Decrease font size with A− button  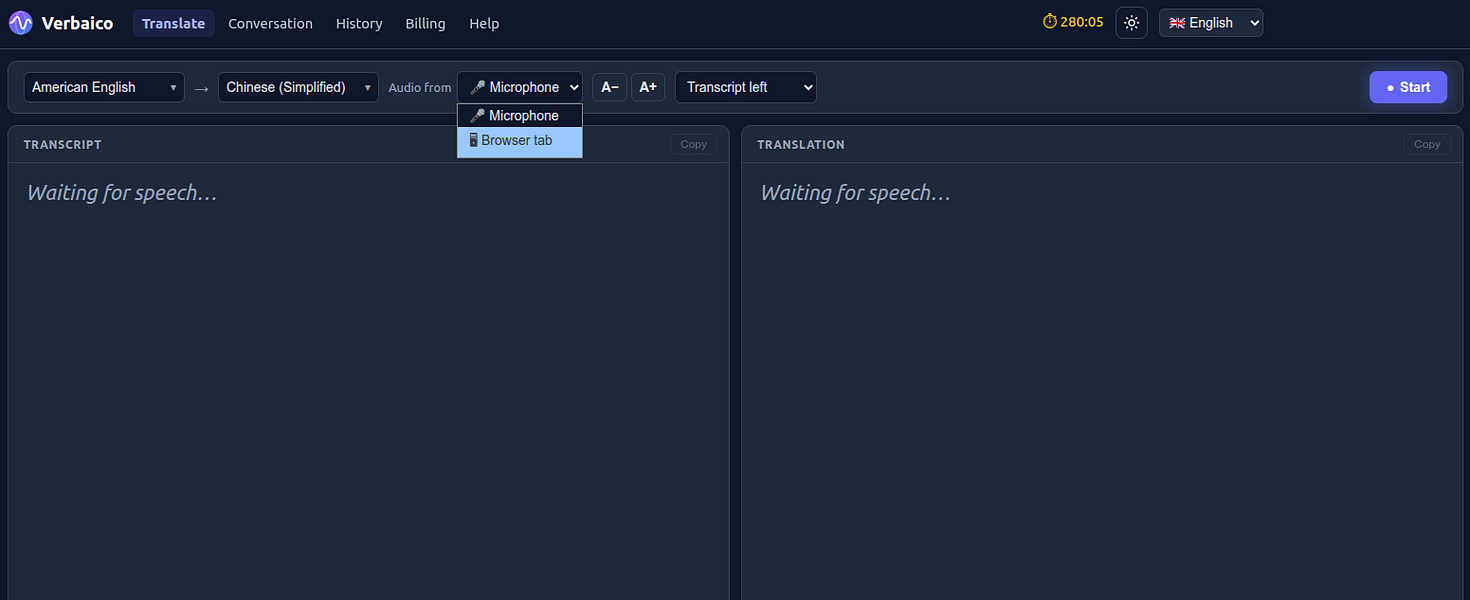(610, 87)
